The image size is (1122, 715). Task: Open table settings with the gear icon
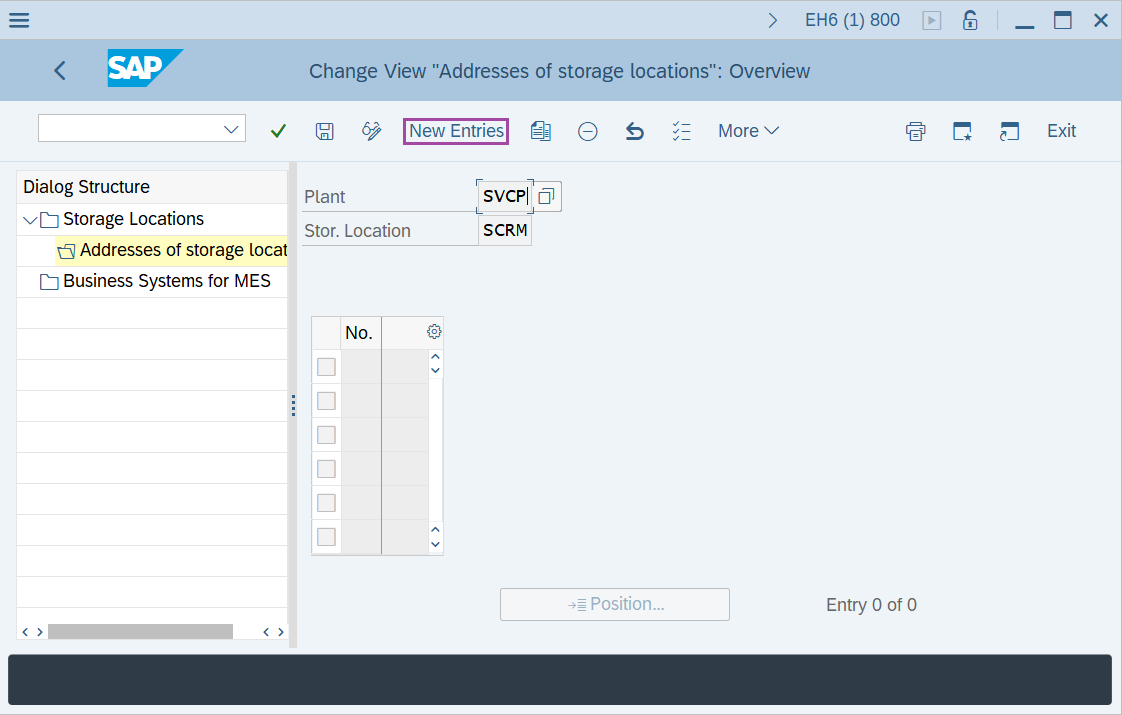(433, 331)
